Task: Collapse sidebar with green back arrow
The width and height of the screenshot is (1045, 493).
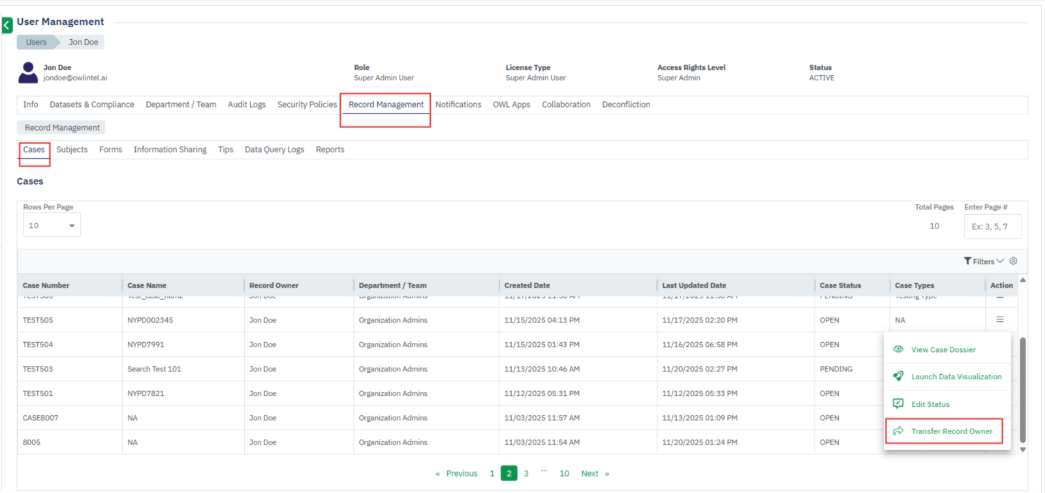Action: click(x=7, y=25)
